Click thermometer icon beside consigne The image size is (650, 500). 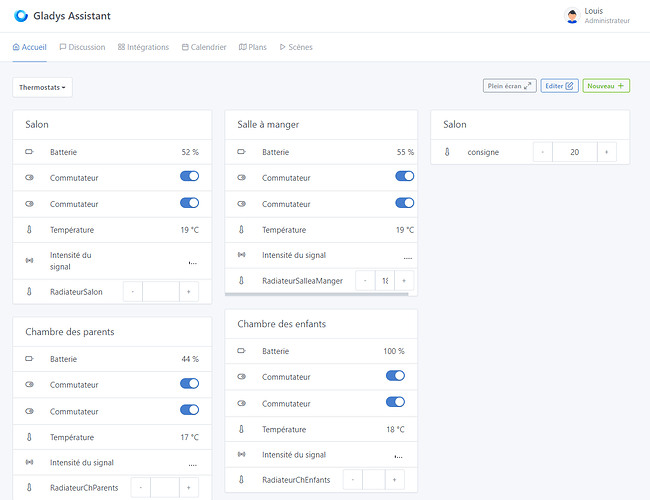click(447, 152)
